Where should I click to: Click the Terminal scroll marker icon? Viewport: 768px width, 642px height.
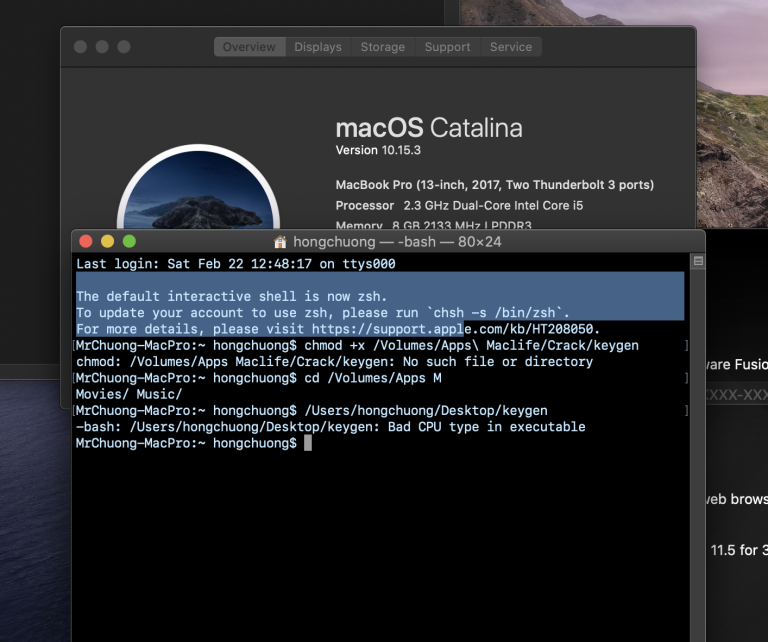(x=698, y=261)
